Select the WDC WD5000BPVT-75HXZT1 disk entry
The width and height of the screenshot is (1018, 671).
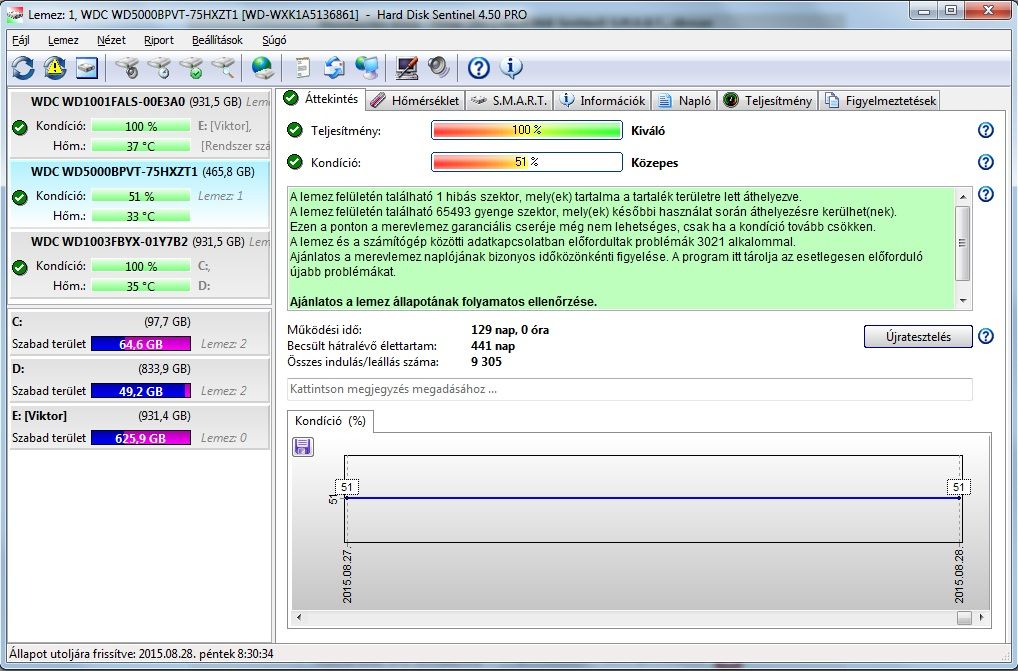pos(140,194)
